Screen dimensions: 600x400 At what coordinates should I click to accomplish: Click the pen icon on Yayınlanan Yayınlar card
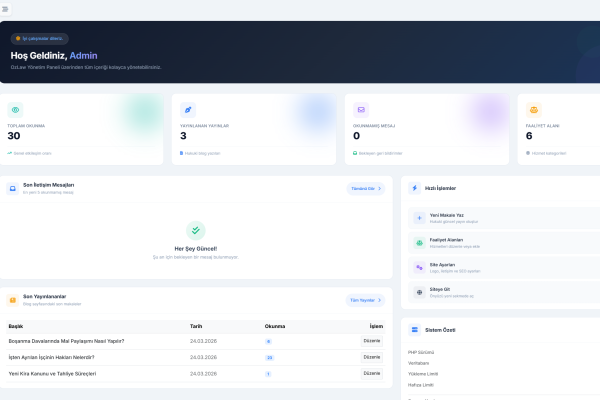click(189, 109)
